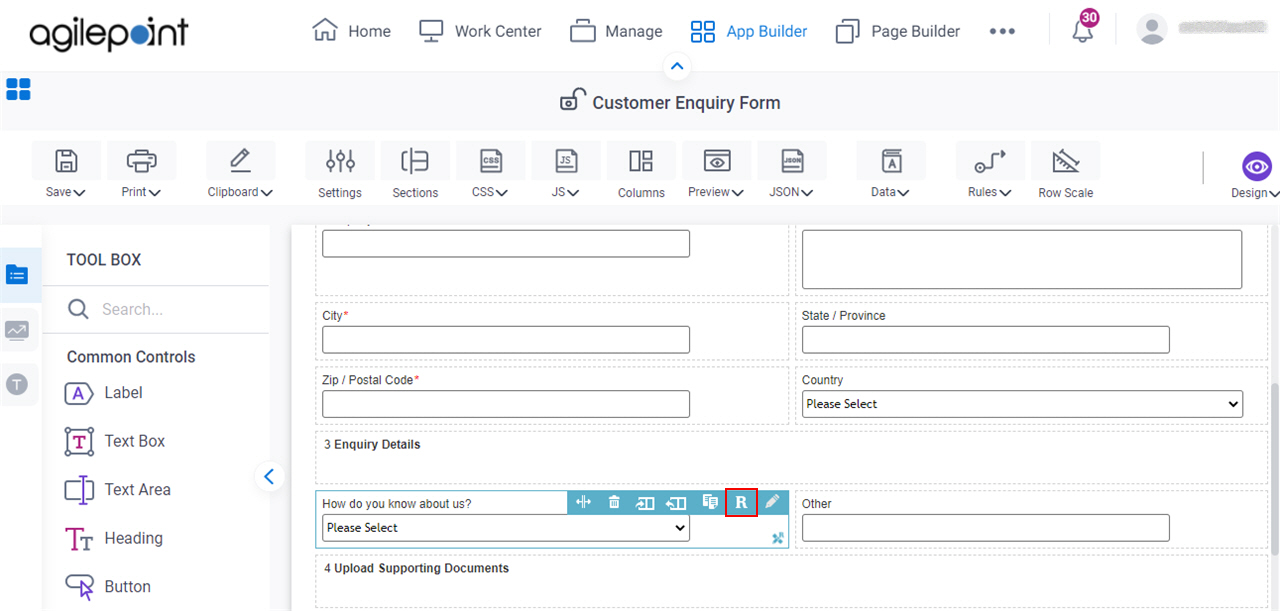Screen dimensions: 1280x611
Task: Expand the Data dropdown arrow
Action: coord(903,192)
